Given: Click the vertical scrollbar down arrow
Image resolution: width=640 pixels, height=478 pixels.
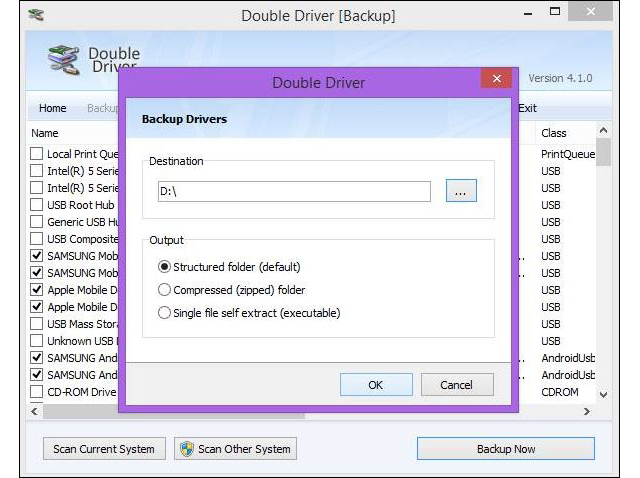Looking at the screenshot, I should [603, 394].
